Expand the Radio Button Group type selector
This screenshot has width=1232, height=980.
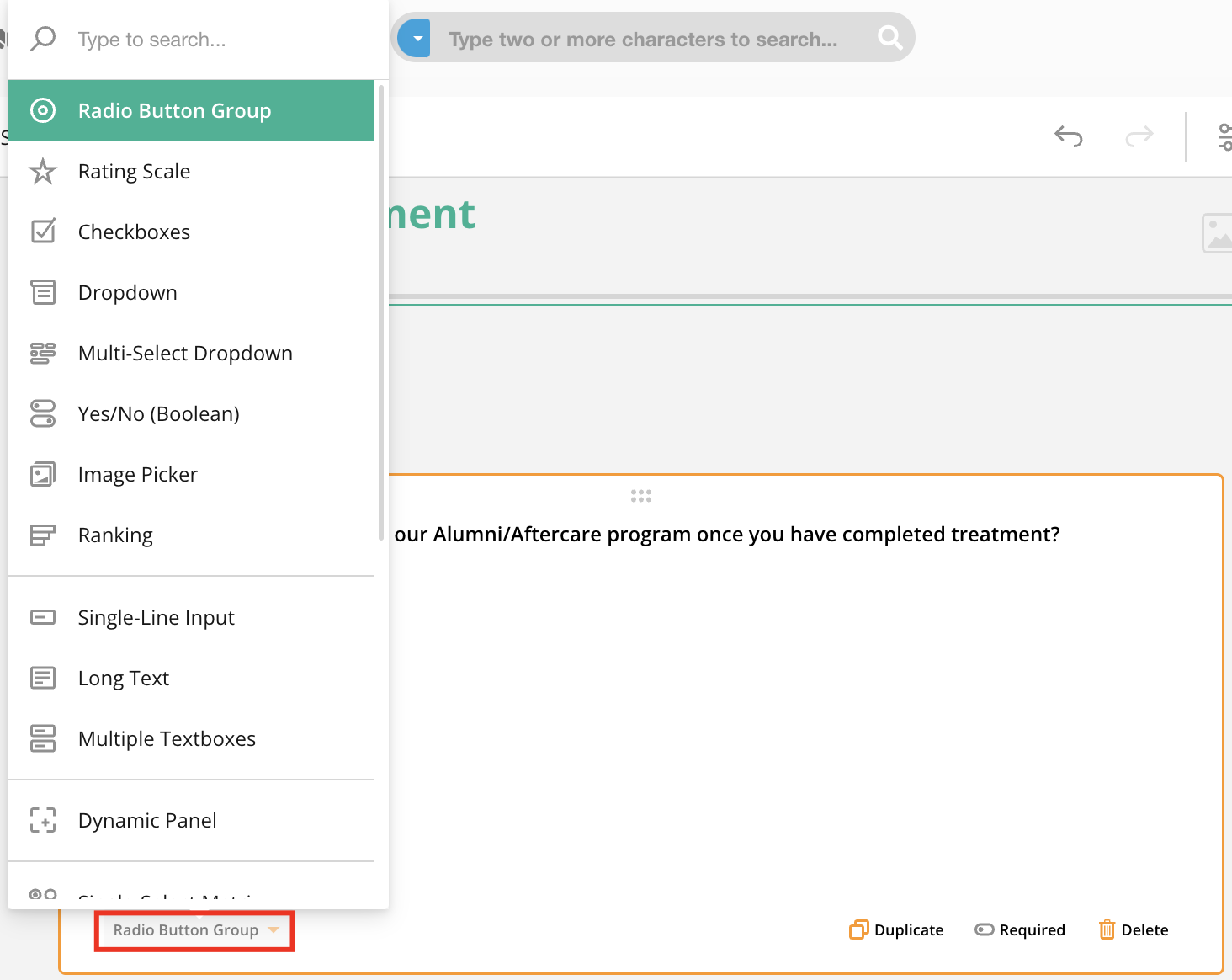pos(194,930)
